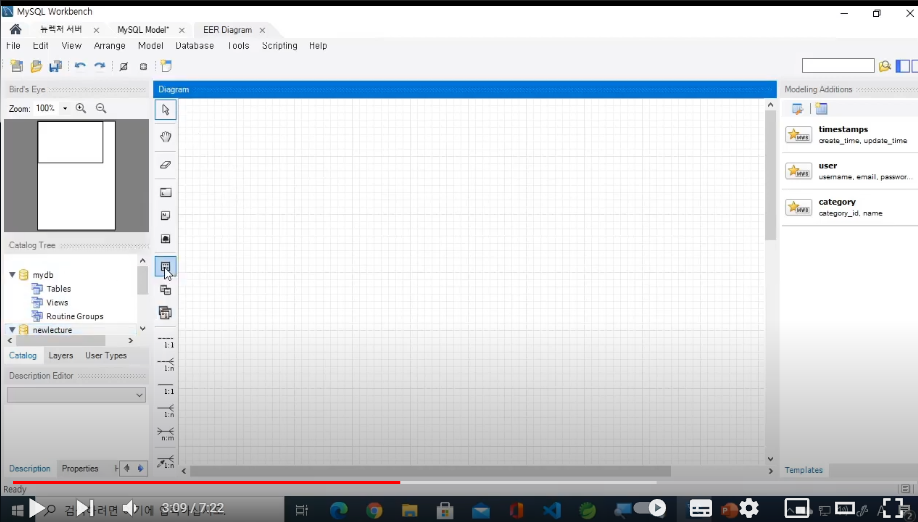
Task: Open the Database menu
Action: click(x=195, y=46)
